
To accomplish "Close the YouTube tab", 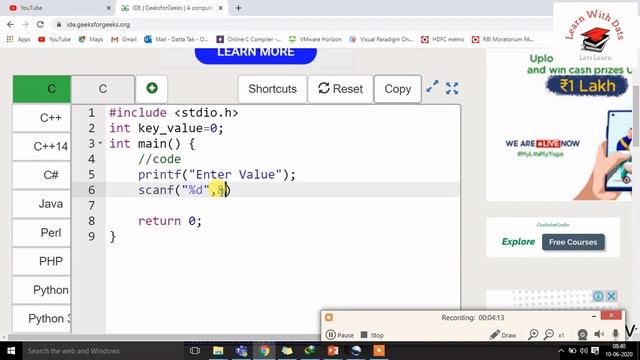I will [x=108, y=8].
